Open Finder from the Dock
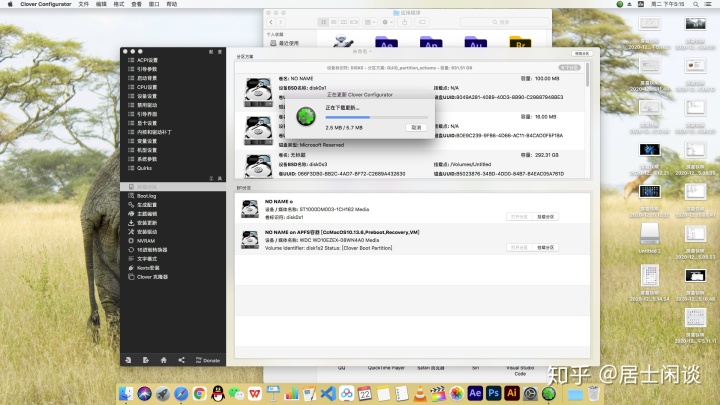The image size is (720, 405). point(126,394)
